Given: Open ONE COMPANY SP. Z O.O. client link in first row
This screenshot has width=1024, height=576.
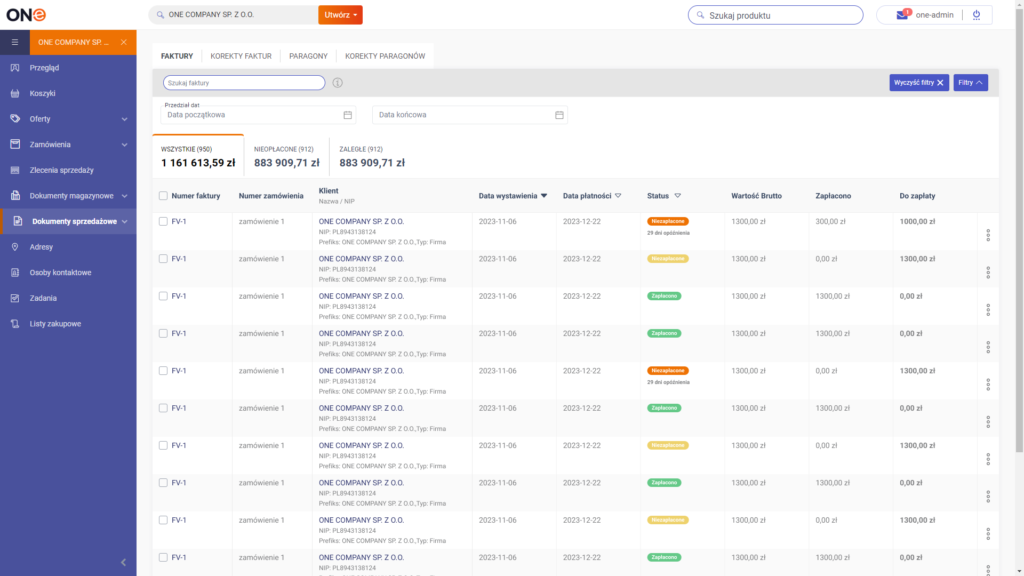Looking at the screenshot, I should click(361, 221).
